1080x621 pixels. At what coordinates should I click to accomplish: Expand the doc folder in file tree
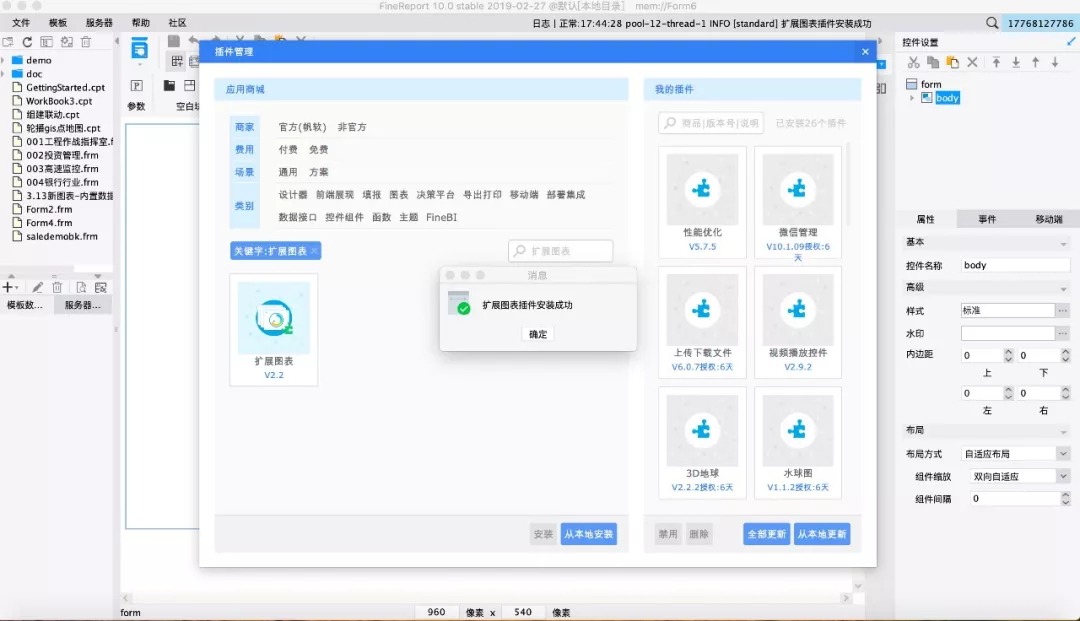[x=3, y=74]
